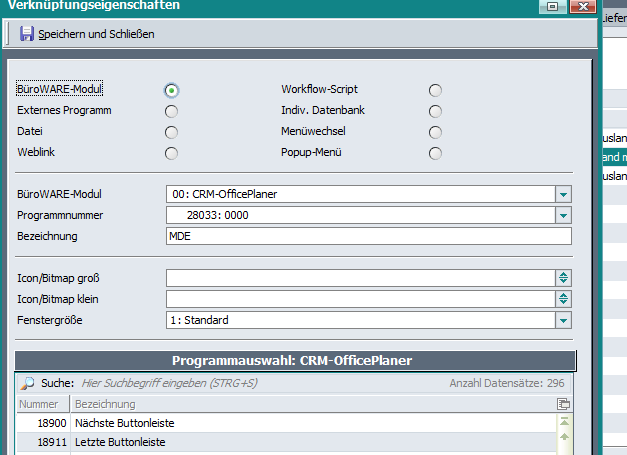Screen dimensions: 627x455
Task: Click the Icon/Bitmap klein stepper arrows
Action: click(x=563, y=299)
